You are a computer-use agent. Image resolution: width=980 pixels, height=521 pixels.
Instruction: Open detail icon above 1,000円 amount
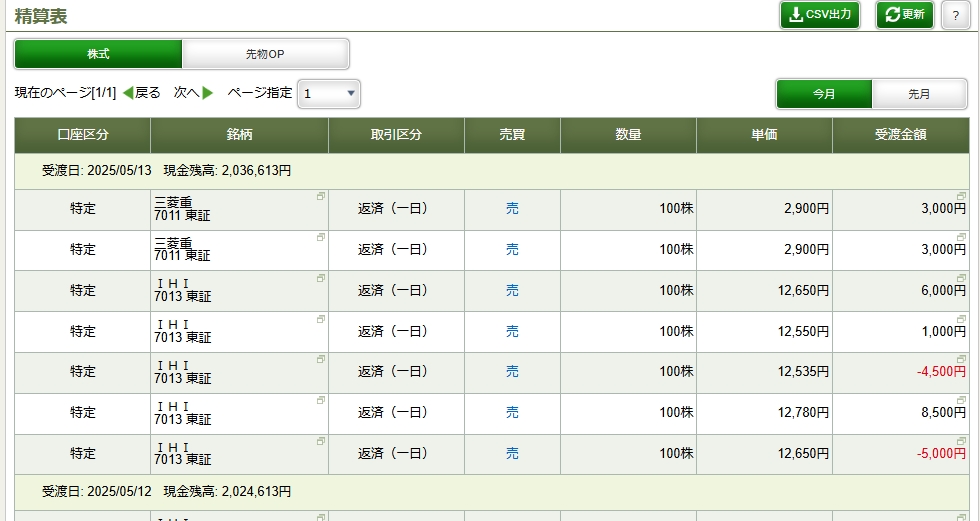(961, 319)
